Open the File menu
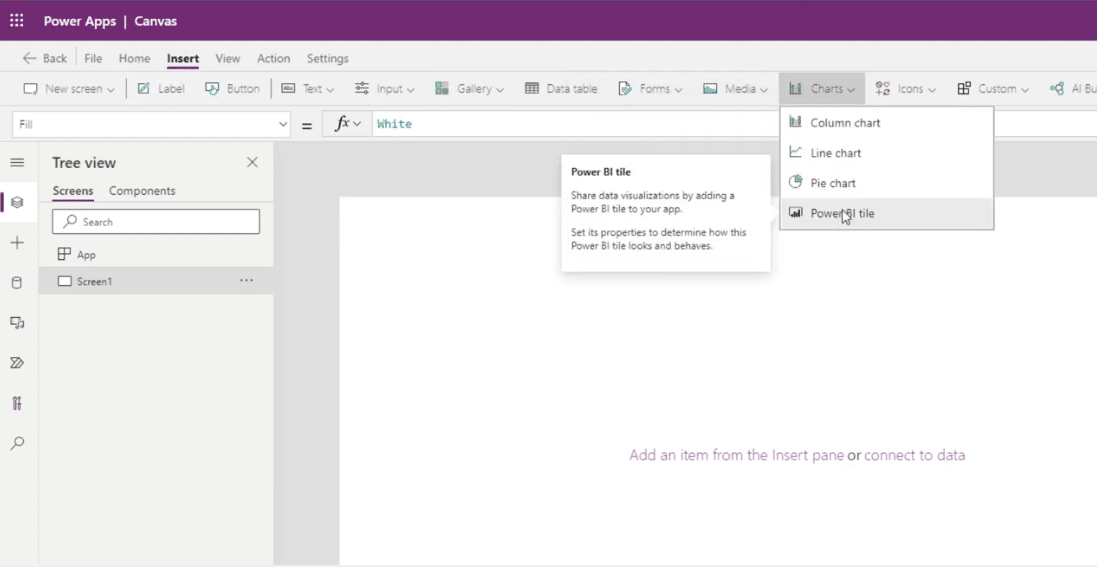Viewport: 1097px width, 567px height. 93,58
